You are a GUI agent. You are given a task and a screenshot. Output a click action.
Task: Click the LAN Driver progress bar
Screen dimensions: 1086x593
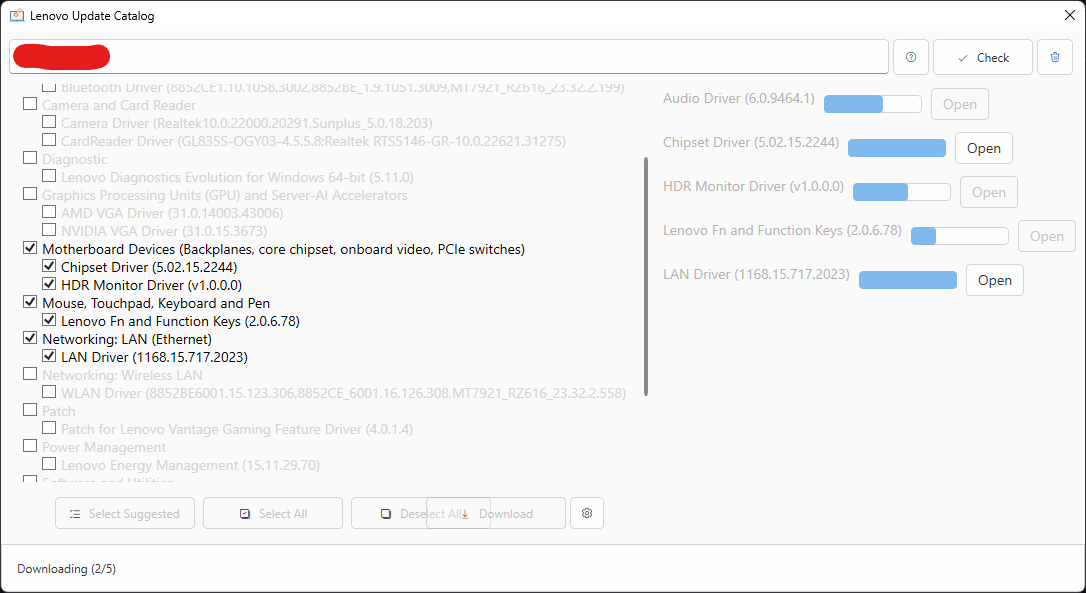tap(908, 281)
